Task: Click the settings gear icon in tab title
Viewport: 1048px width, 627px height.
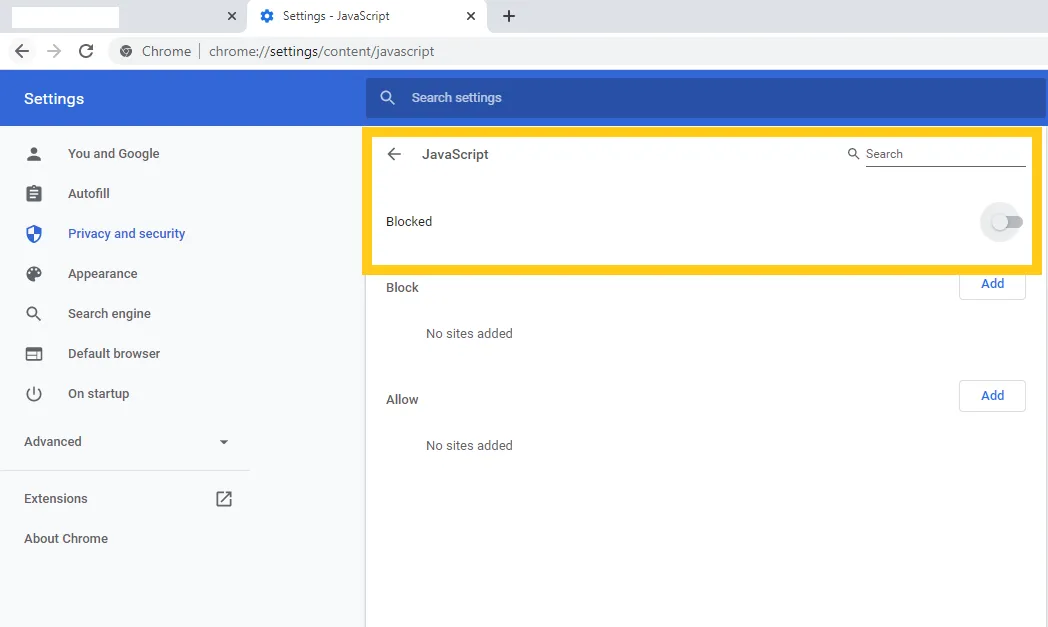Action: (x=267, y=16)
